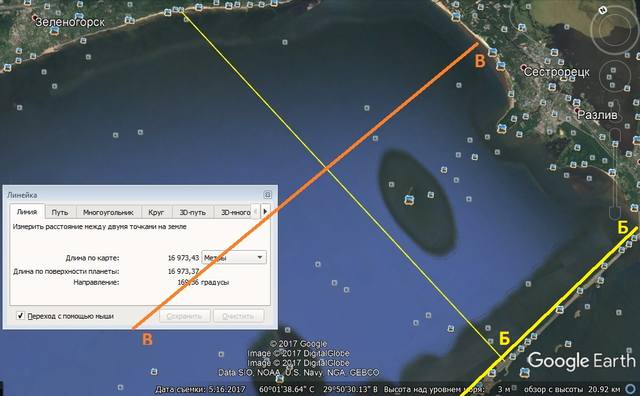Image resolution: width=640 pixels, height=396 pixels.
Task: Switch to the Линия tab
Action: pos(27,212)
